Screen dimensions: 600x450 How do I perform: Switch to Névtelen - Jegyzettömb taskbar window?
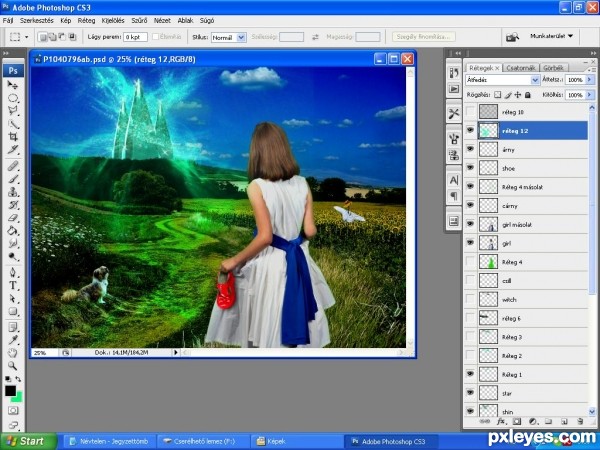(109, 442)
